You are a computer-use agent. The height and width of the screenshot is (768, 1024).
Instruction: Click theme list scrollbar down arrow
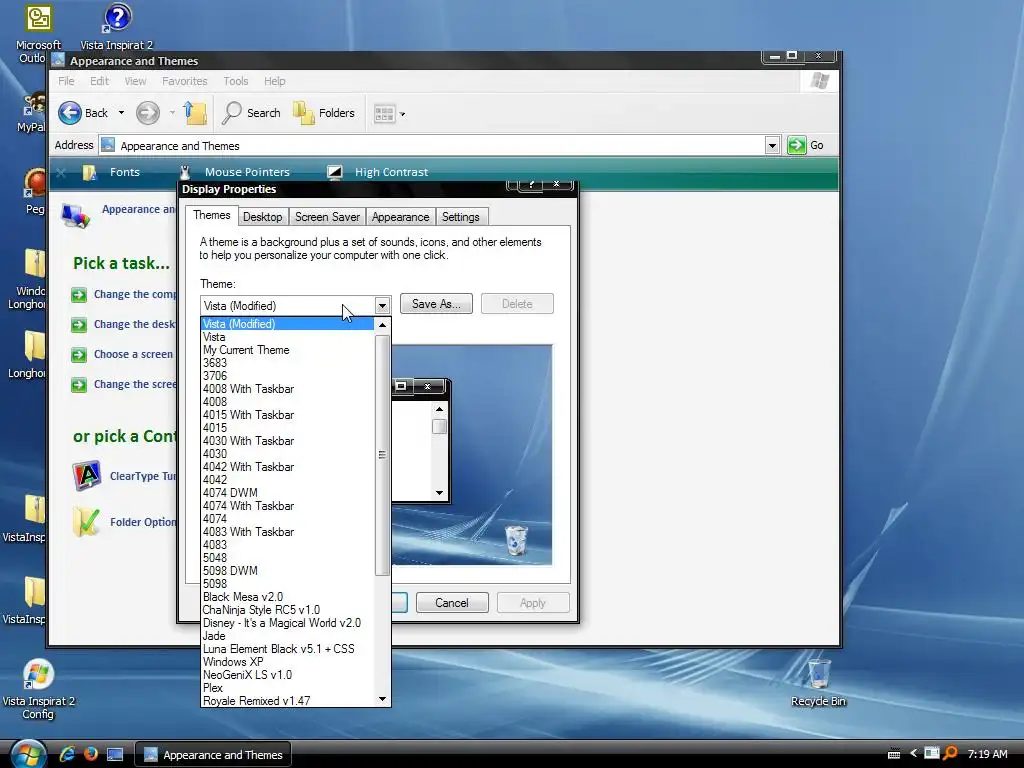382,699
